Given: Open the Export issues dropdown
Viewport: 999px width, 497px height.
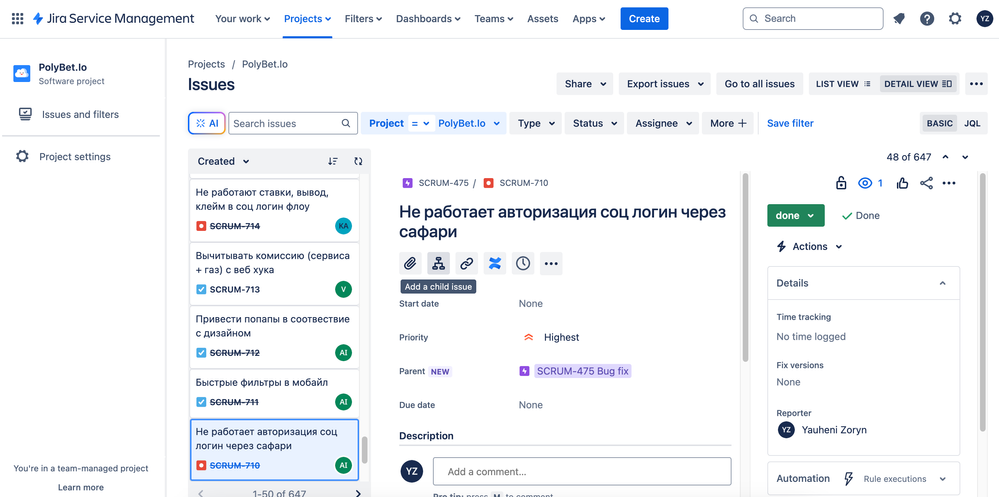Looking at the screenshot, I should click(665, 83).
